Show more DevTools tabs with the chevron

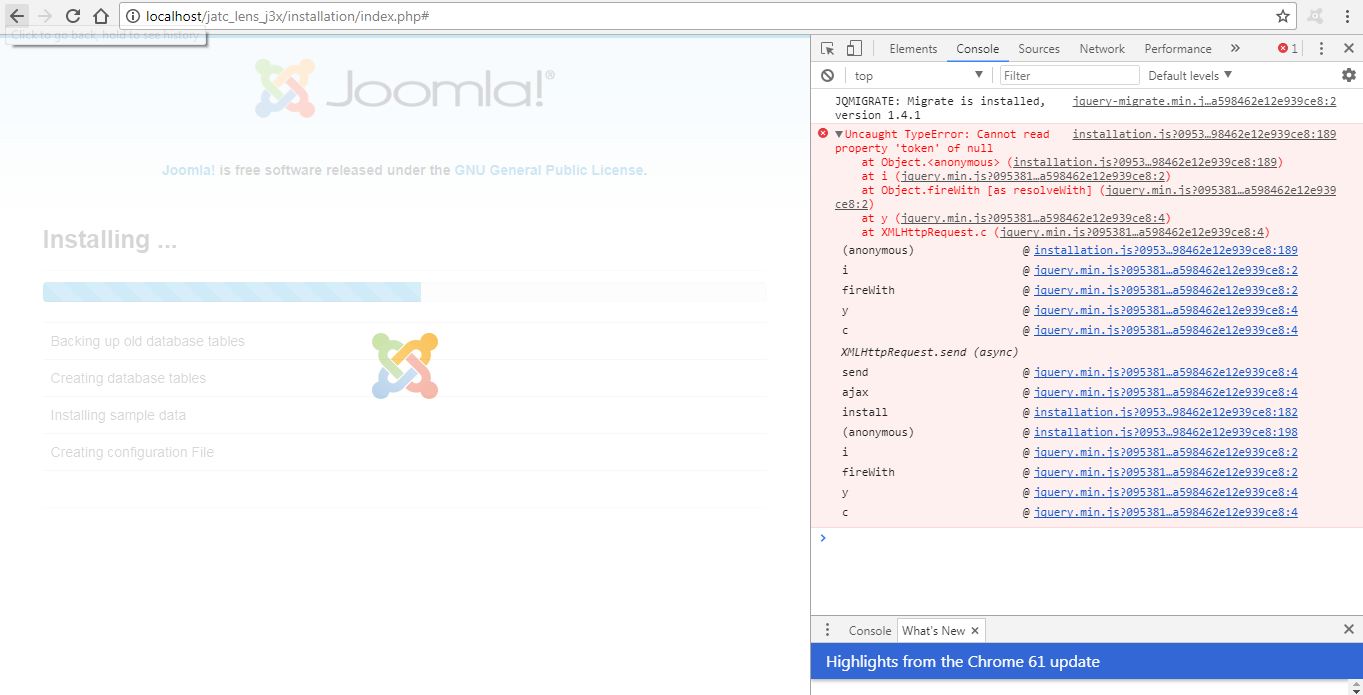[x=1235, y=48]
